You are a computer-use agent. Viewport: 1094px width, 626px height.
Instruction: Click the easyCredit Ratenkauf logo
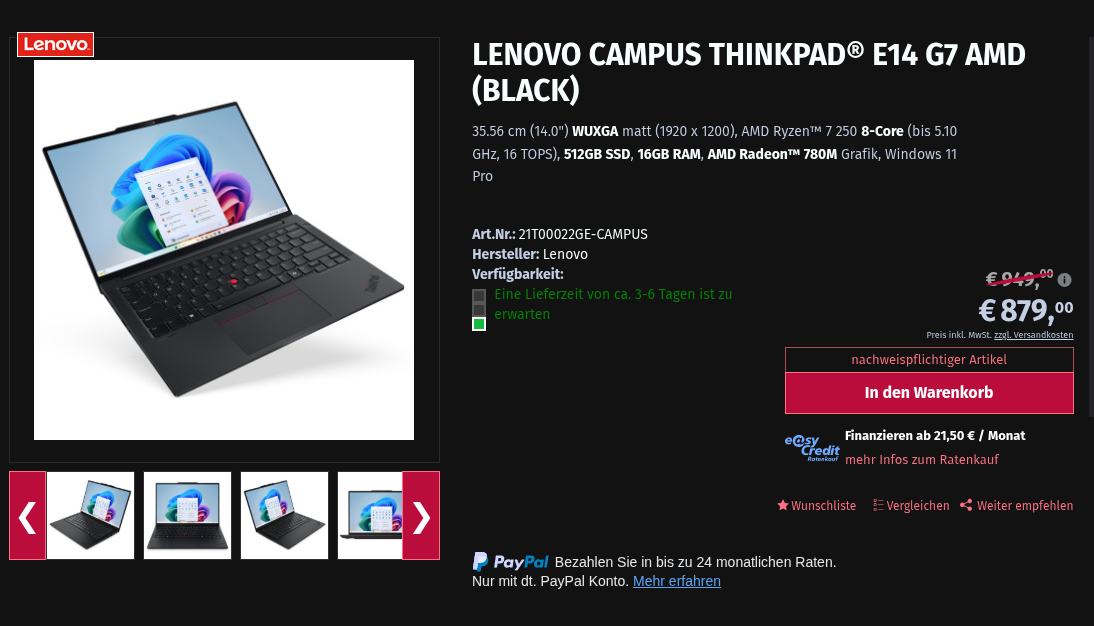[x=811, y=448]
